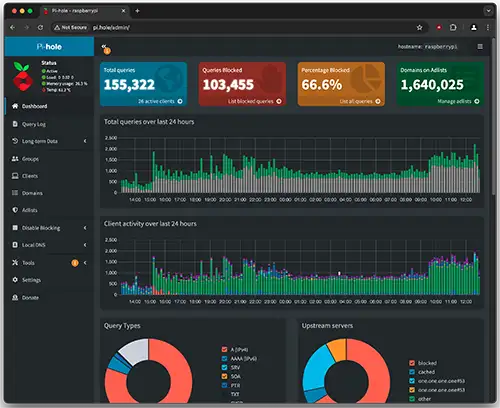Select Dashboard in the sidebar

[x=49, y=106]
